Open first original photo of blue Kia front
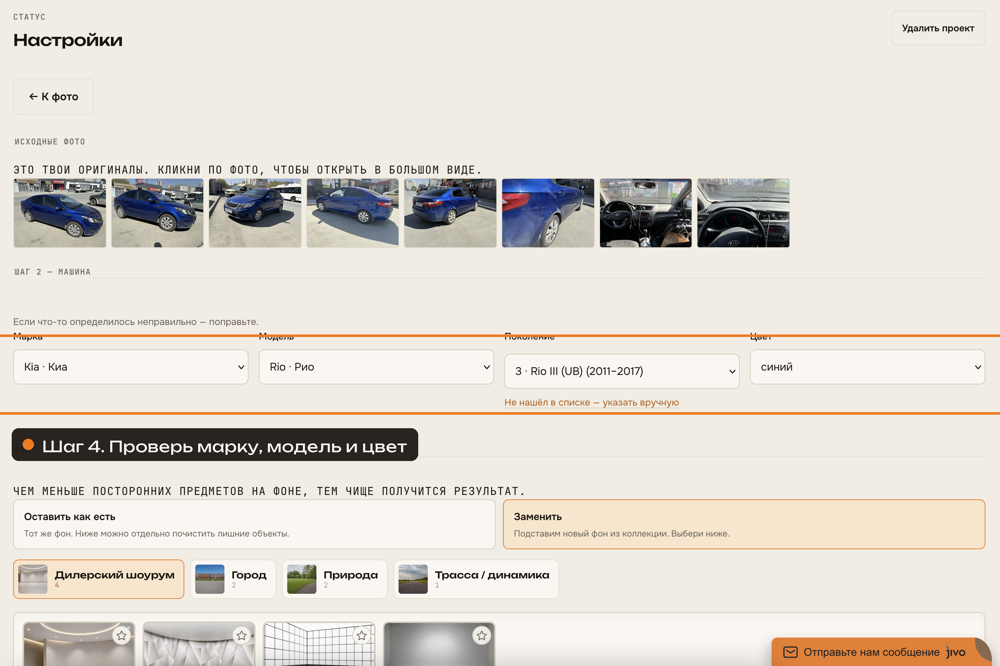This screenshot has height=666, width=1000. pos(60,213)
